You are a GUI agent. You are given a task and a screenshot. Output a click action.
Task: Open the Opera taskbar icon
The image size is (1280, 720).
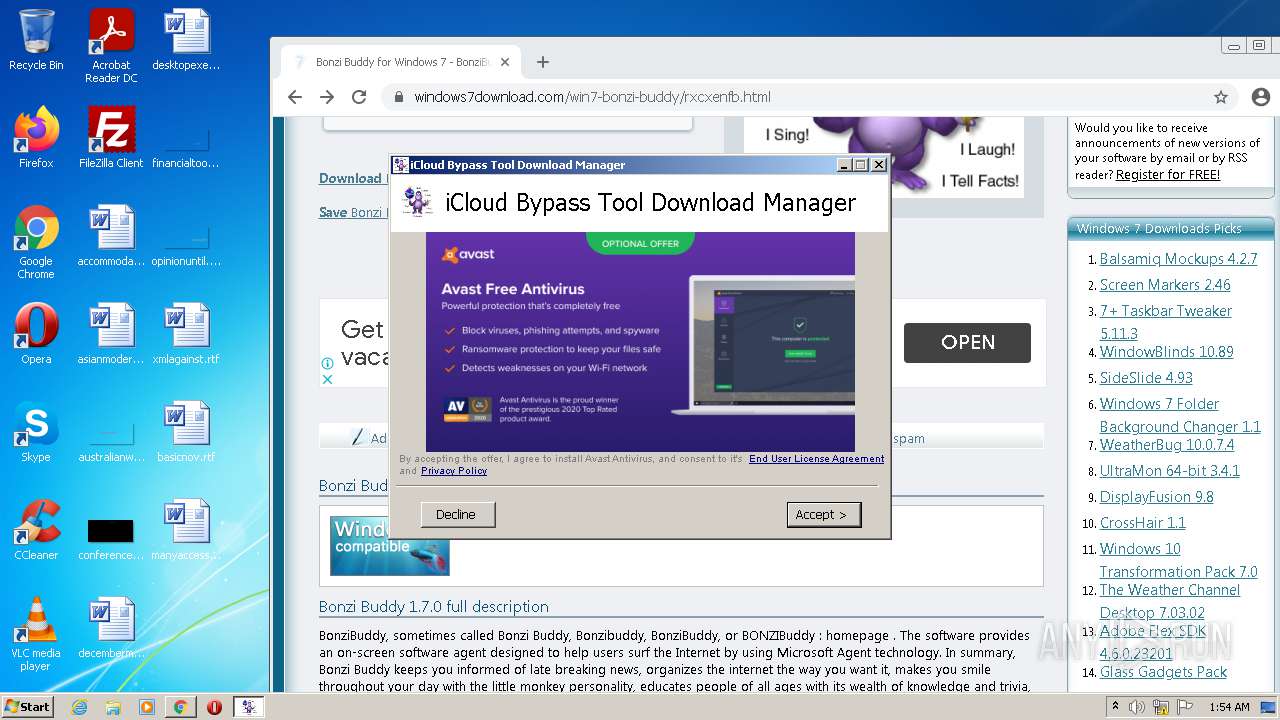coord(214,707)
